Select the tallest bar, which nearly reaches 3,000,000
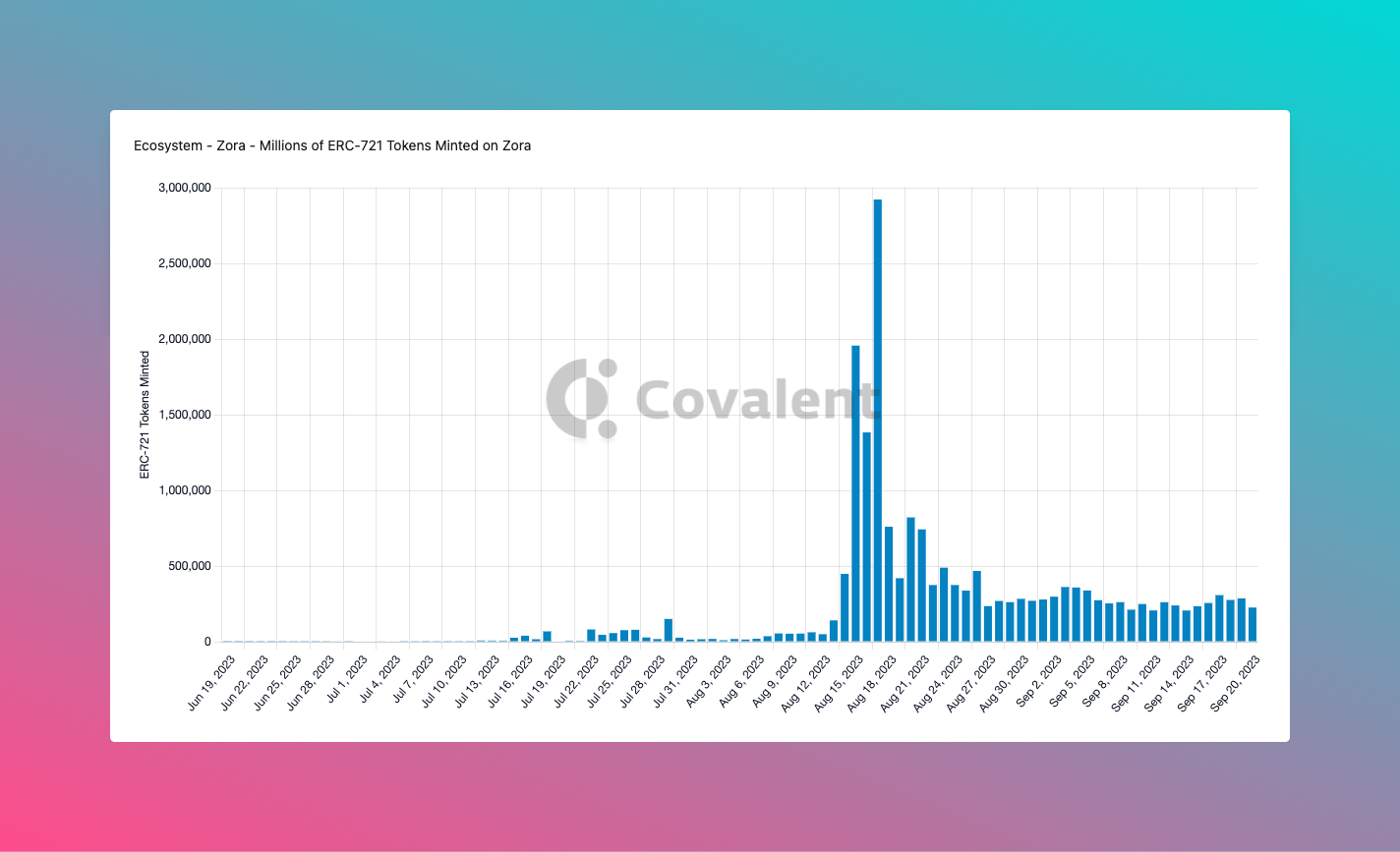 coord(878,421)
